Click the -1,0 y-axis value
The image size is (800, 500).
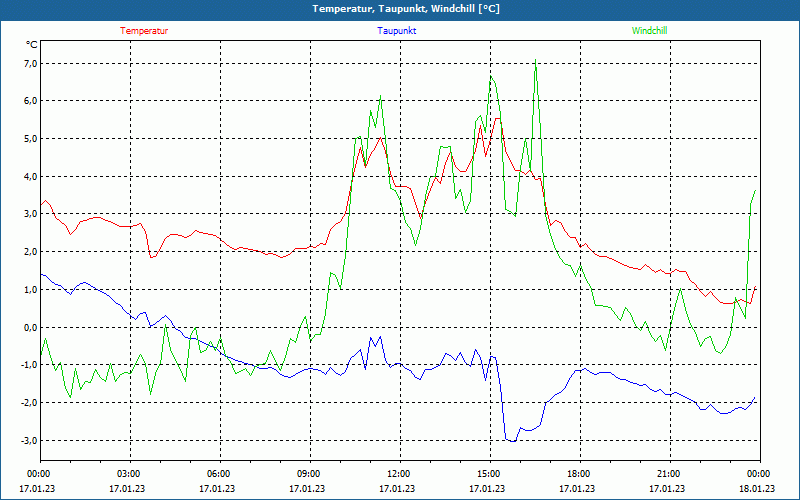[28, 365]
